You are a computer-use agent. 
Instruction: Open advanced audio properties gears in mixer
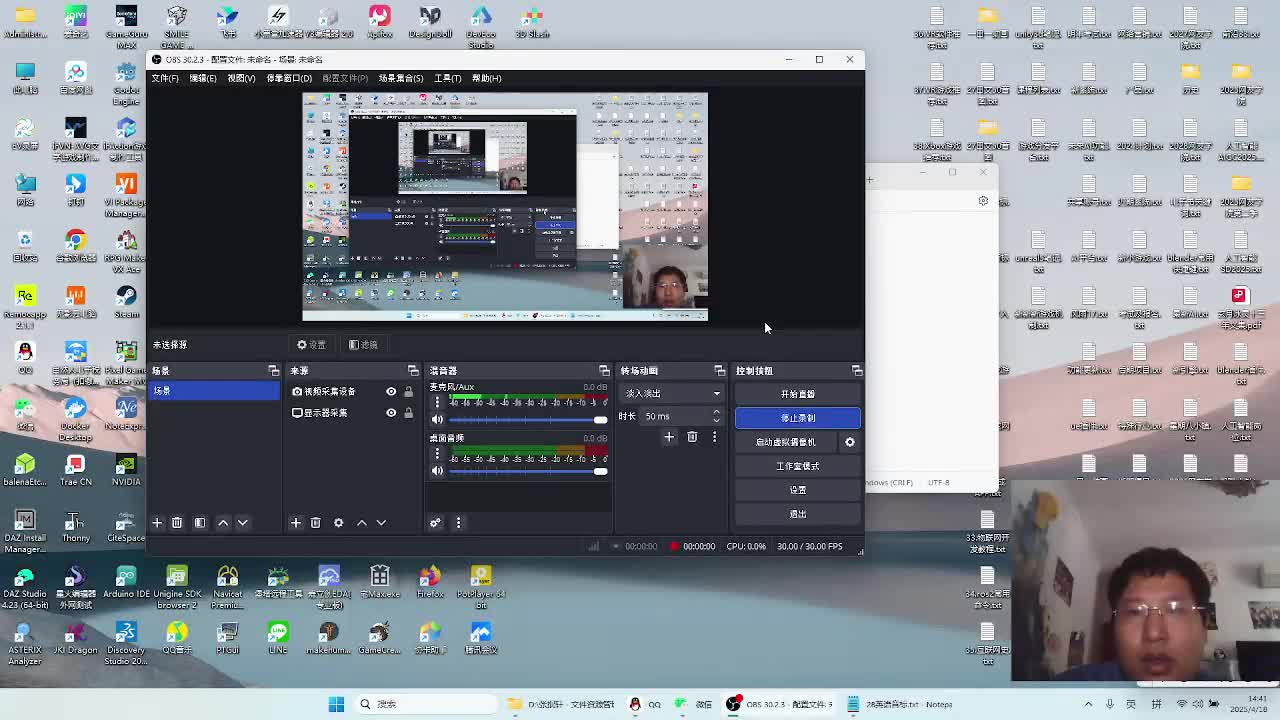tap(435, 523)
